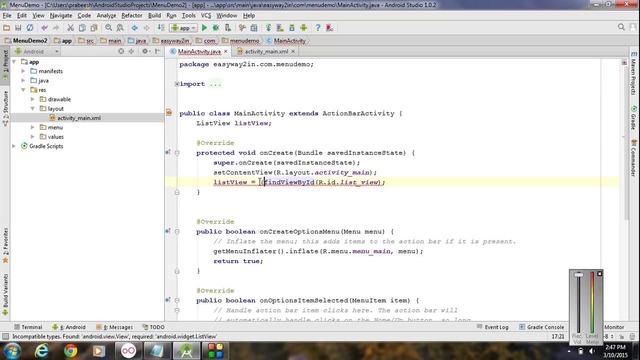
Task: Run the app with green play button
Action: 204,28
